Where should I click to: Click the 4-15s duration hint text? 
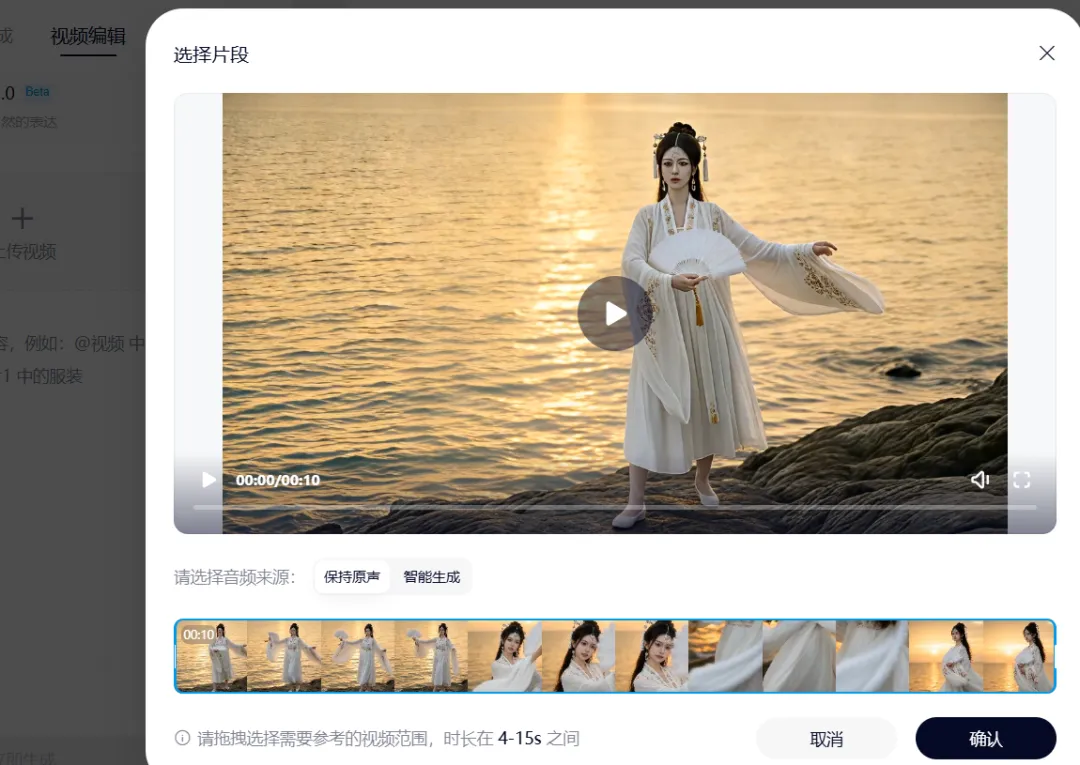[519, 738]
